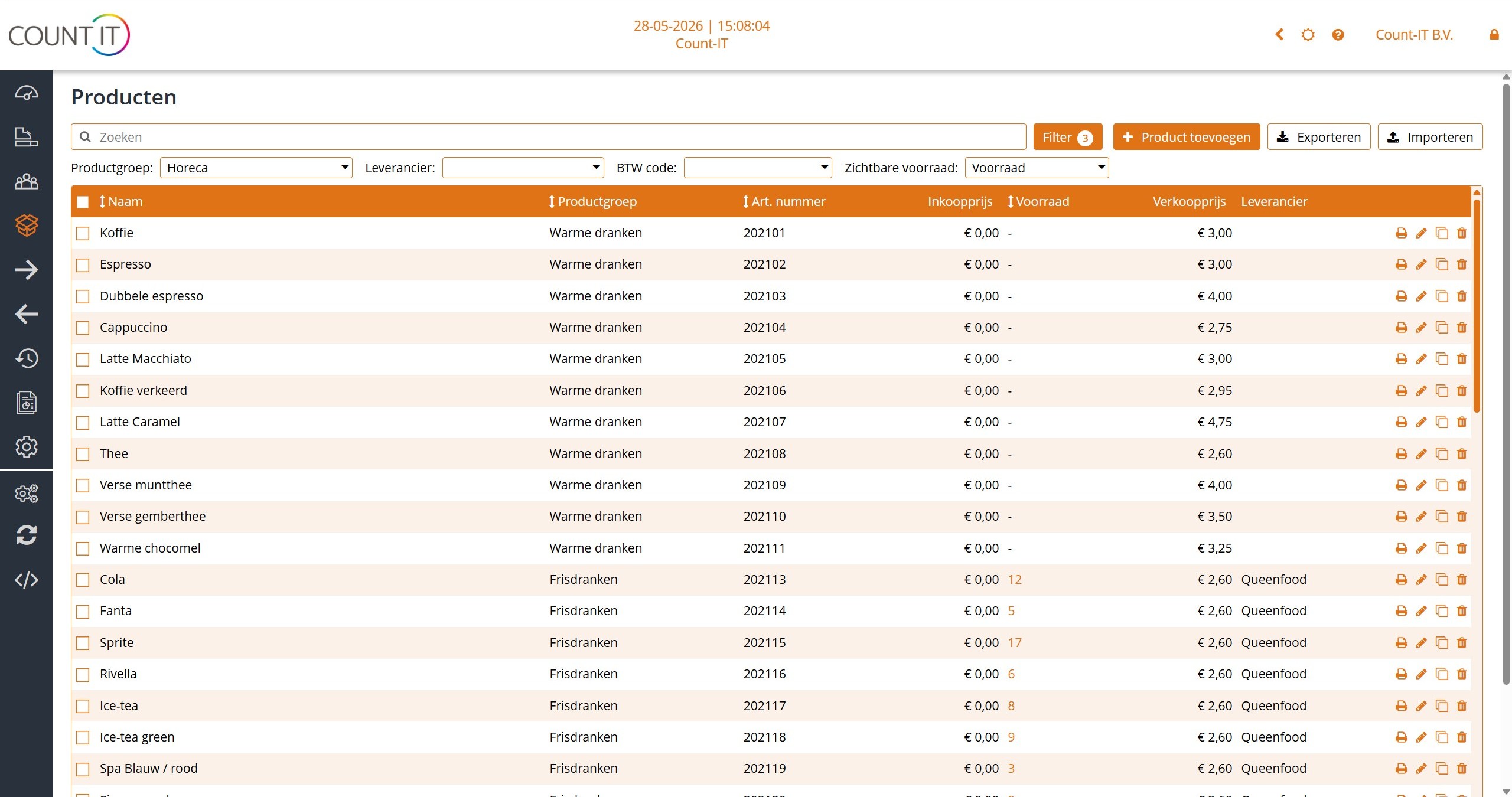This screenshot has height=797, width=1512.
Task: Open the history clock sidebar icon
Action: [x=27, y=358]
